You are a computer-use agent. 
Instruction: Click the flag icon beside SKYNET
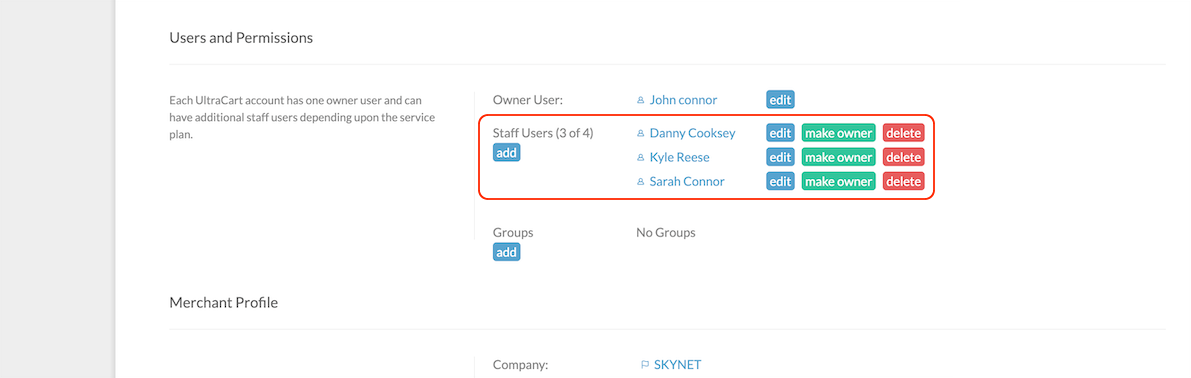click(x=645, y=365)
